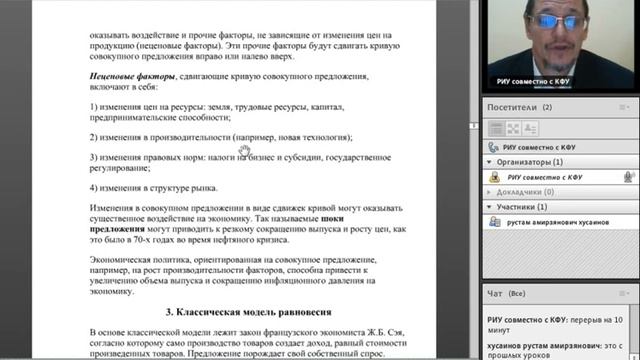
Task: Click list item '1) изменения цен на ресурсы'
Action: (217, 112)
